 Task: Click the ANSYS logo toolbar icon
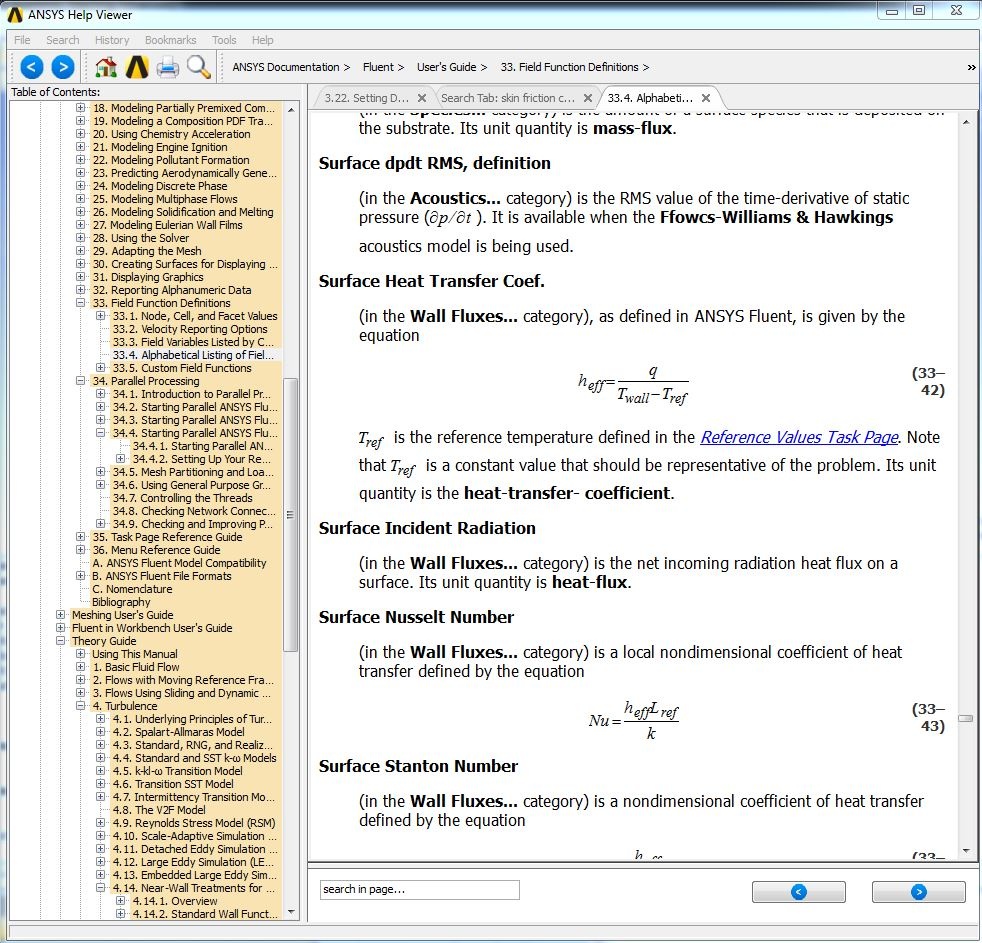pos(137,67)
